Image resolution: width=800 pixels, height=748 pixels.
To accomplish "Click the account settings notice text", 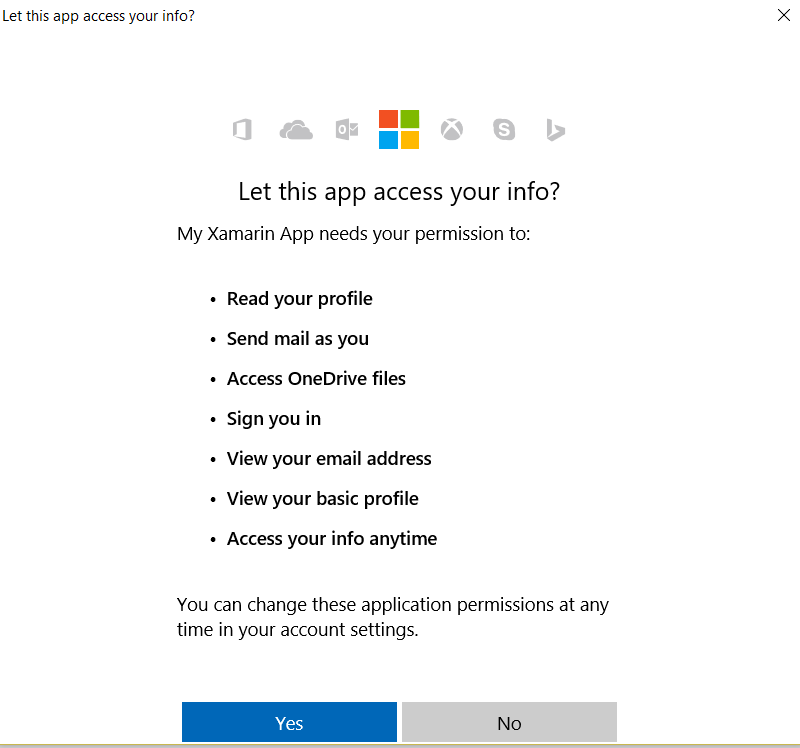I will (393, 617).
